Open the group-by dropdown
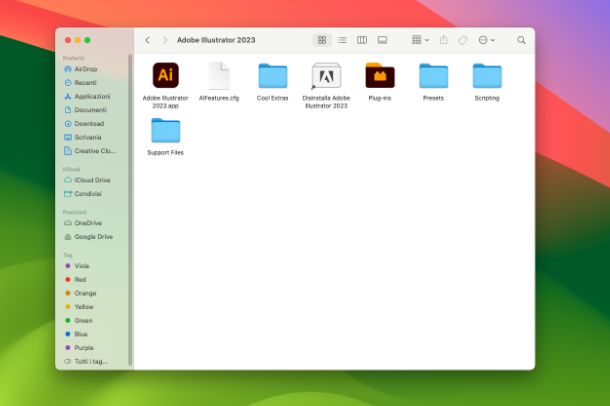The image size is (610, 406). [x=421, y=40]
